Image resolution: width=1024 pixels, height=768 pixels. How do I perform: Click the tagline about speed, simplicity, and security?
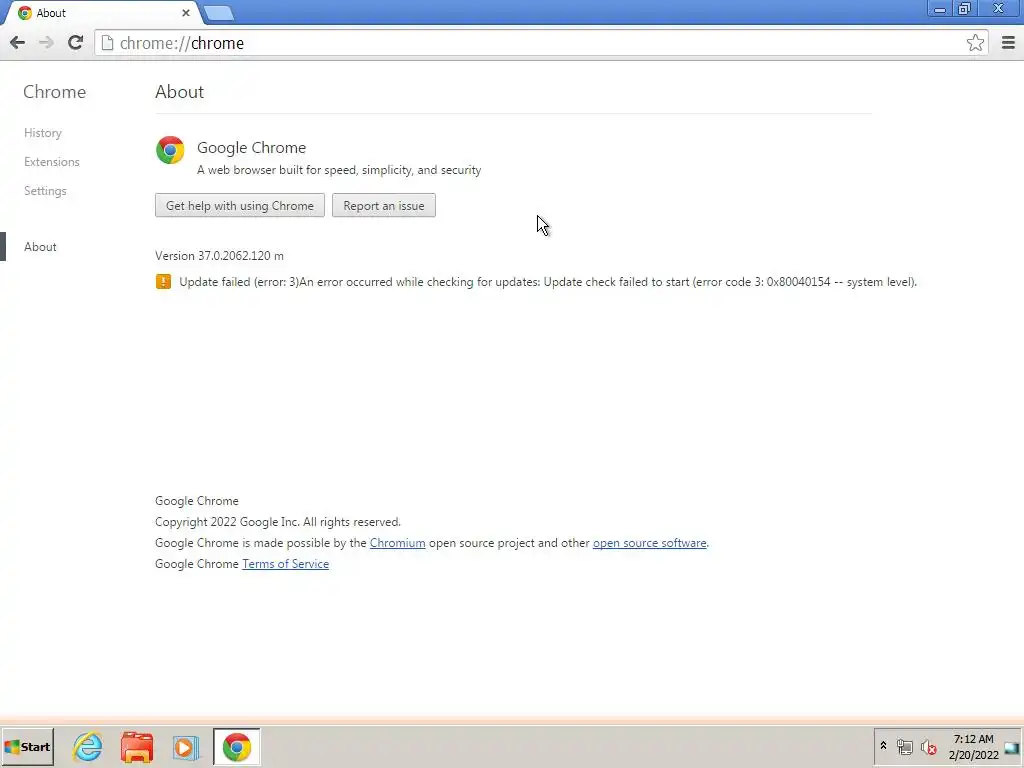(339, 170)
